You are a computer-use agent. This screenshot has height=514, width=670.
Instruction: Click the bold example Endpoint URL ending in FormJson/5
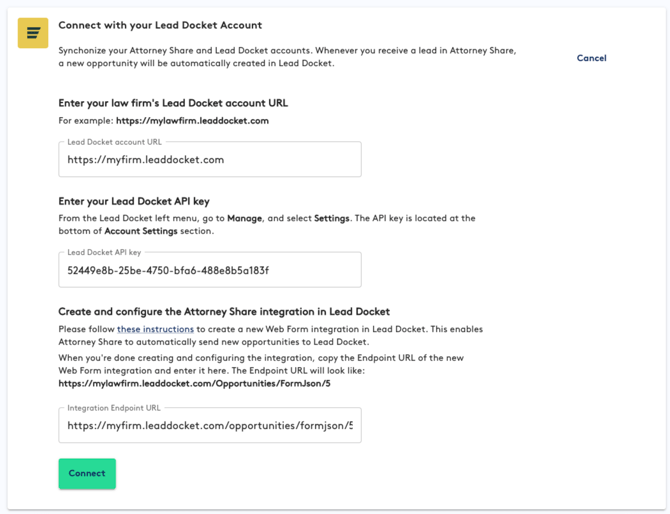pos(194,383)
